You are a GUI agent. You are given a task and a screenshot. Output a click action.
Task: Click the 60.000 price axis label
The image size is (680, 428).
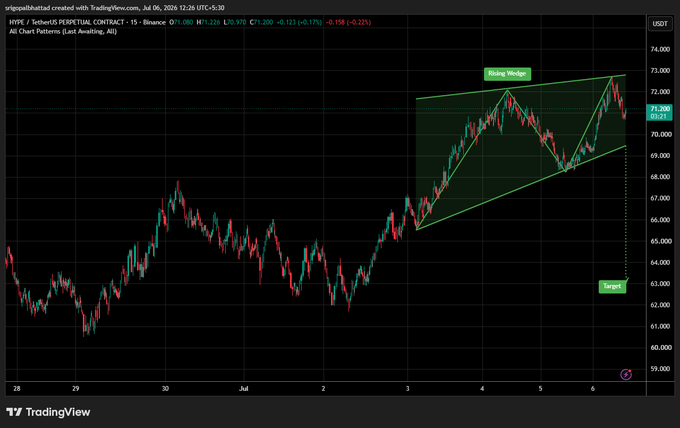point(660,347)
